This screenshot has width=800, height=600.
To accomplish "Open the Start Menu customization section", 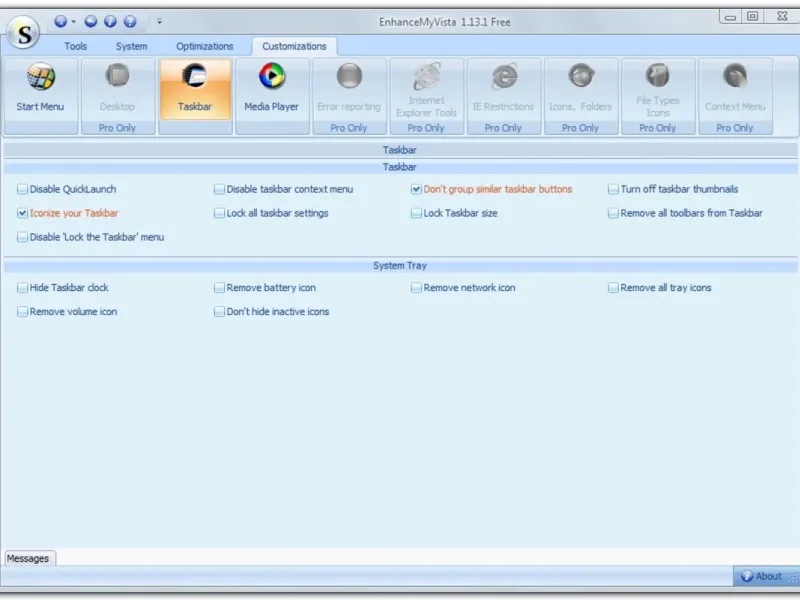I will [41, 96].
